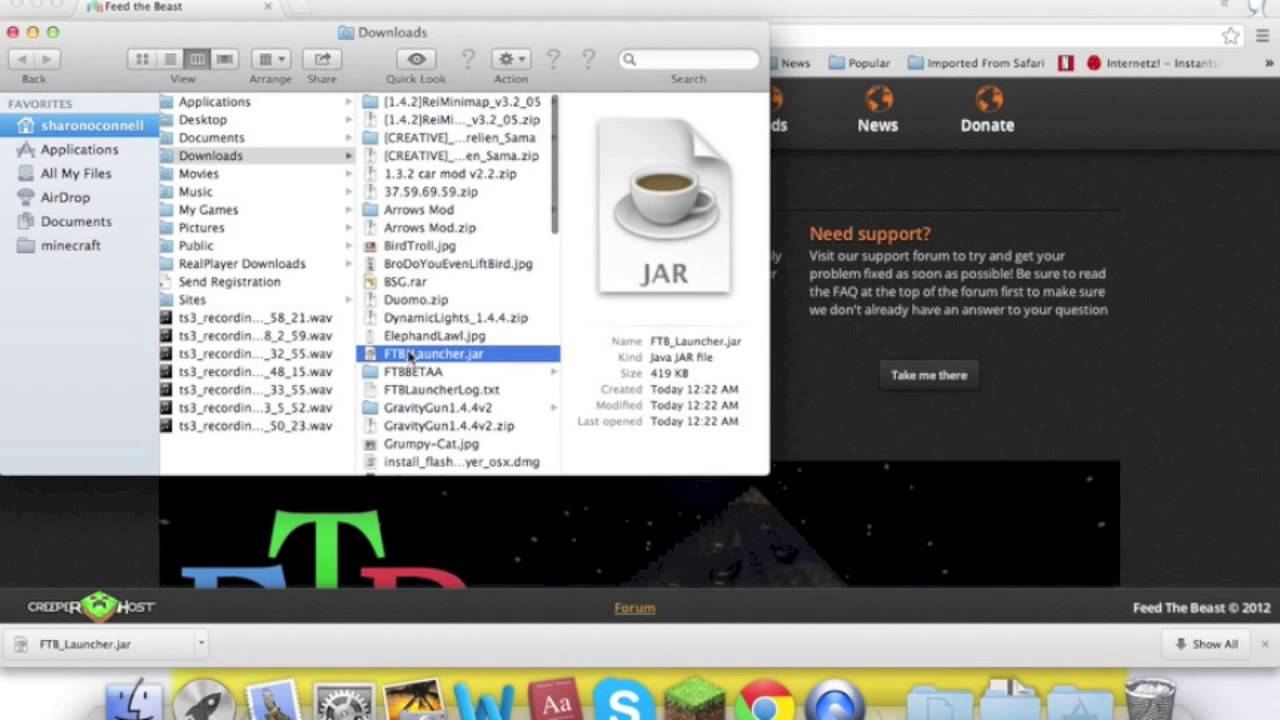Open the Popular bookmarks folder

pyautogui.click(x=859, y=63)
